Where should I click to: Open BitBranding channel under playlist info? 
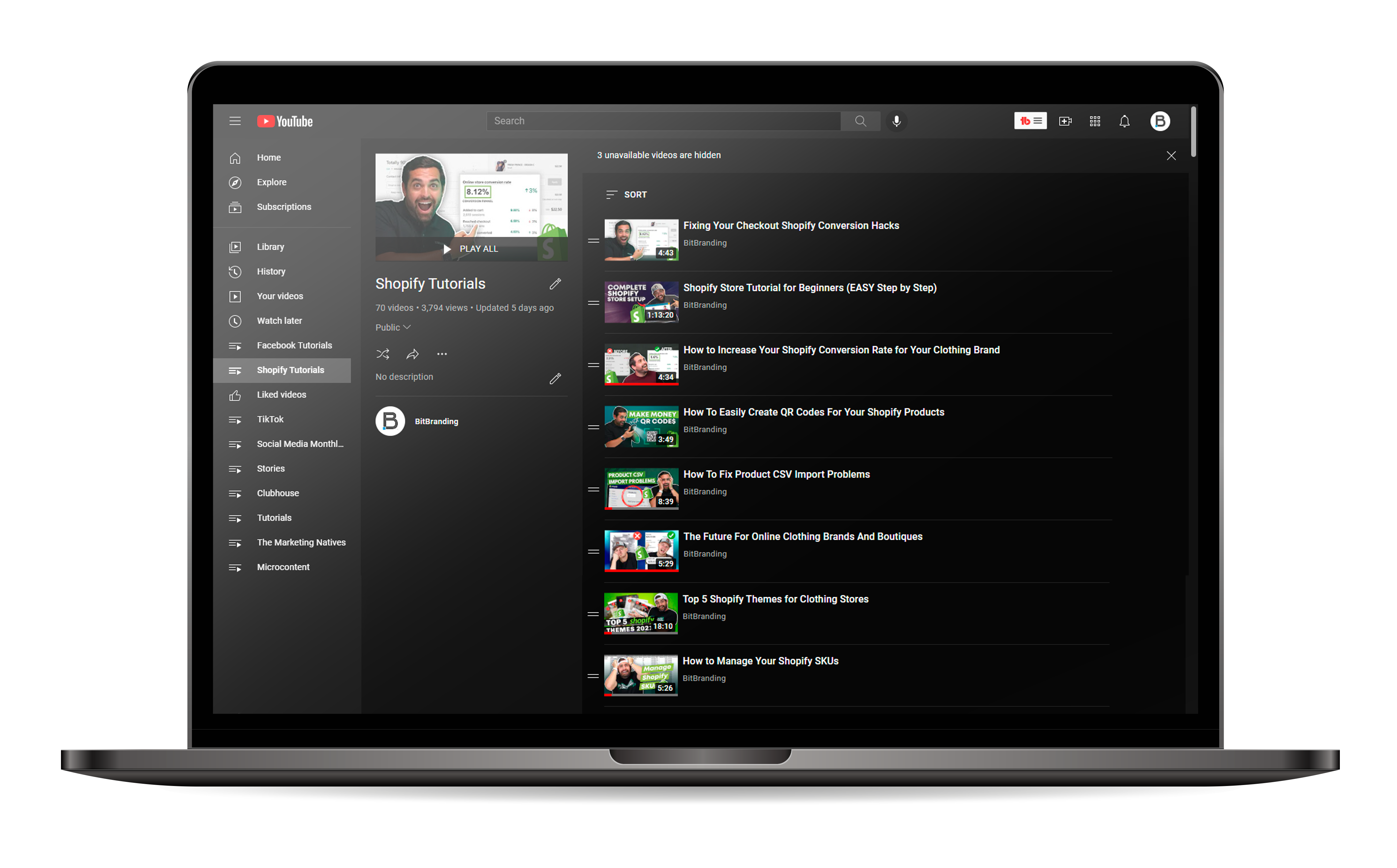[436, 421]
